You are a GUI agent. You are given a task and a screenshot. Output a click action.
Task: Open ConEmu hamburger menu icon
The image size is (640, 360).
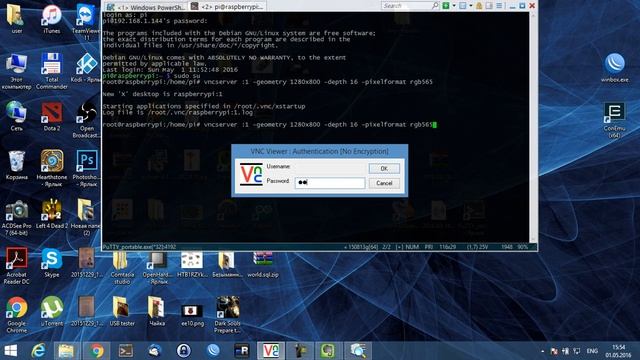[x=499, y=6]
